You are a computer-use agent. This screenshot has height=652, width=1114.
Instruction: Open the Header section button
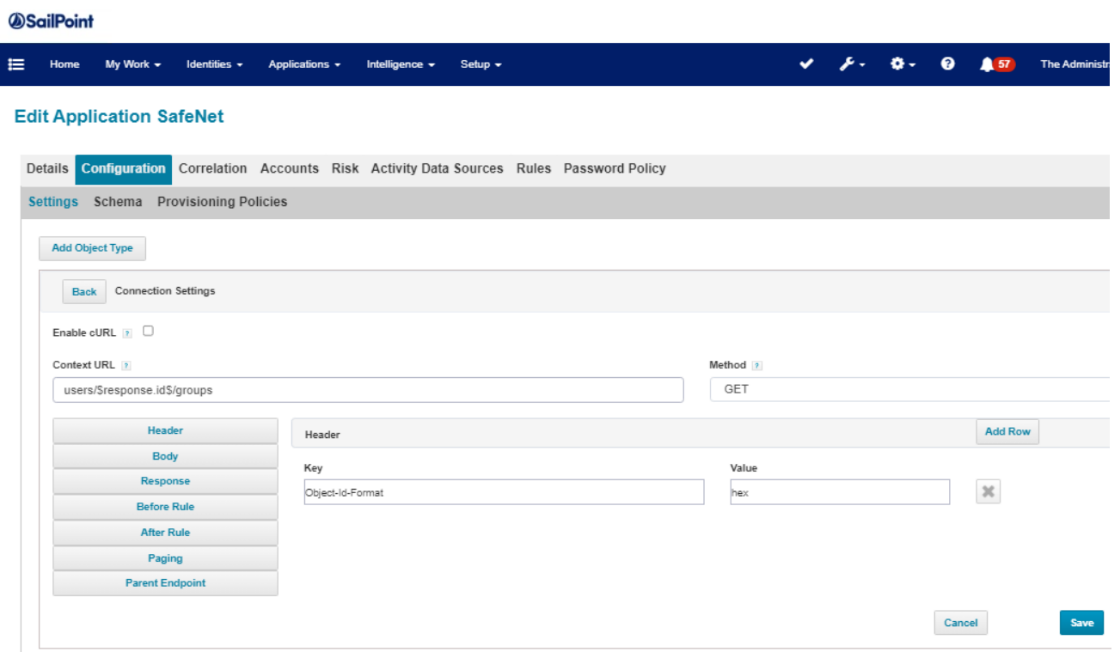(x=166, y=430)
